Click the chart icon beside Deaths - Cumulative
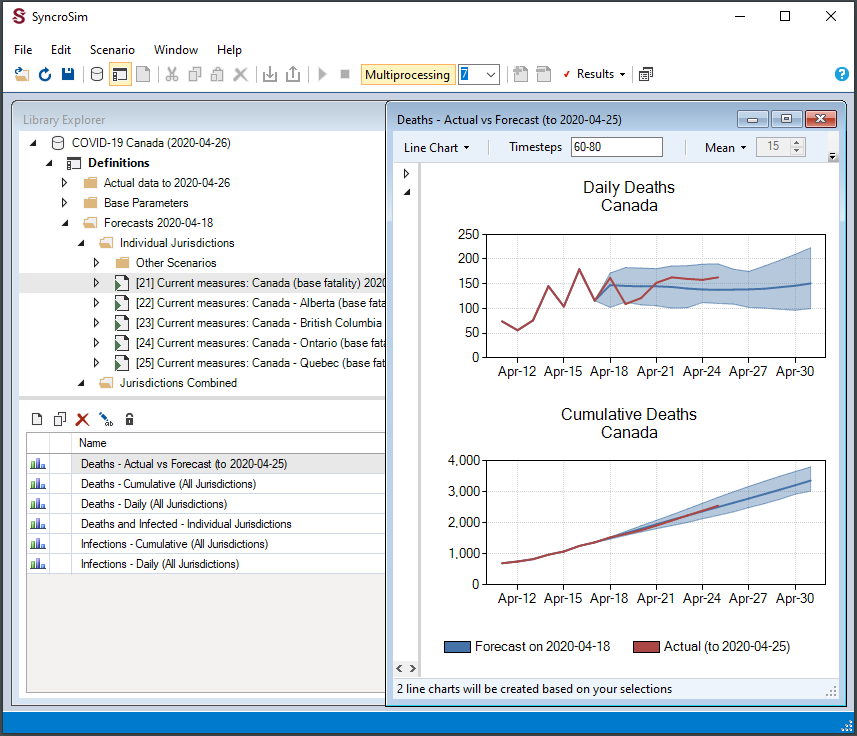Image resolution: width=857 pixels, height=736 pixels. pos(38,484)
